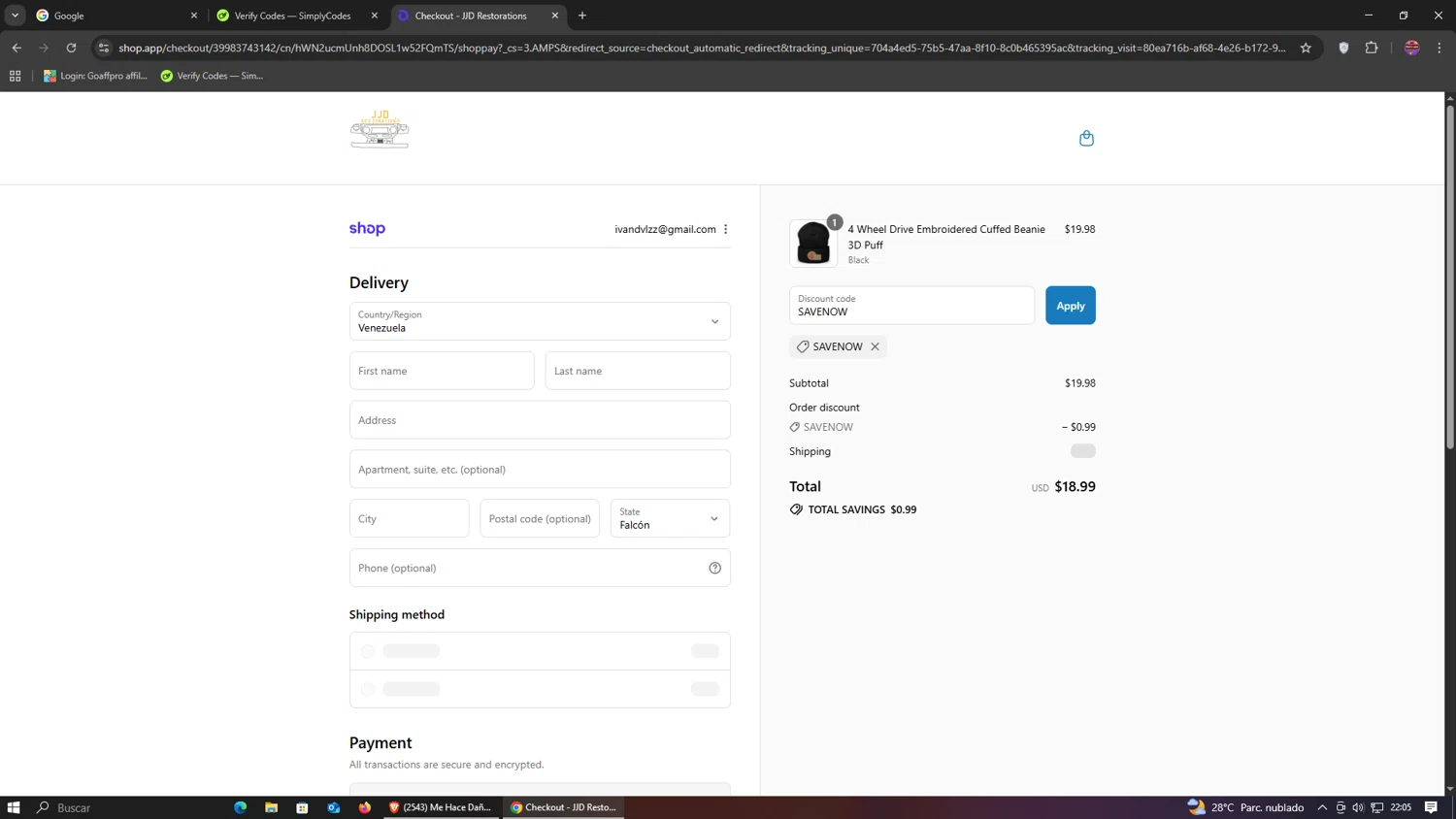Click the First name field
Image resolution: width=1456 pixels, height=819 pixels.
coord(442,371)
